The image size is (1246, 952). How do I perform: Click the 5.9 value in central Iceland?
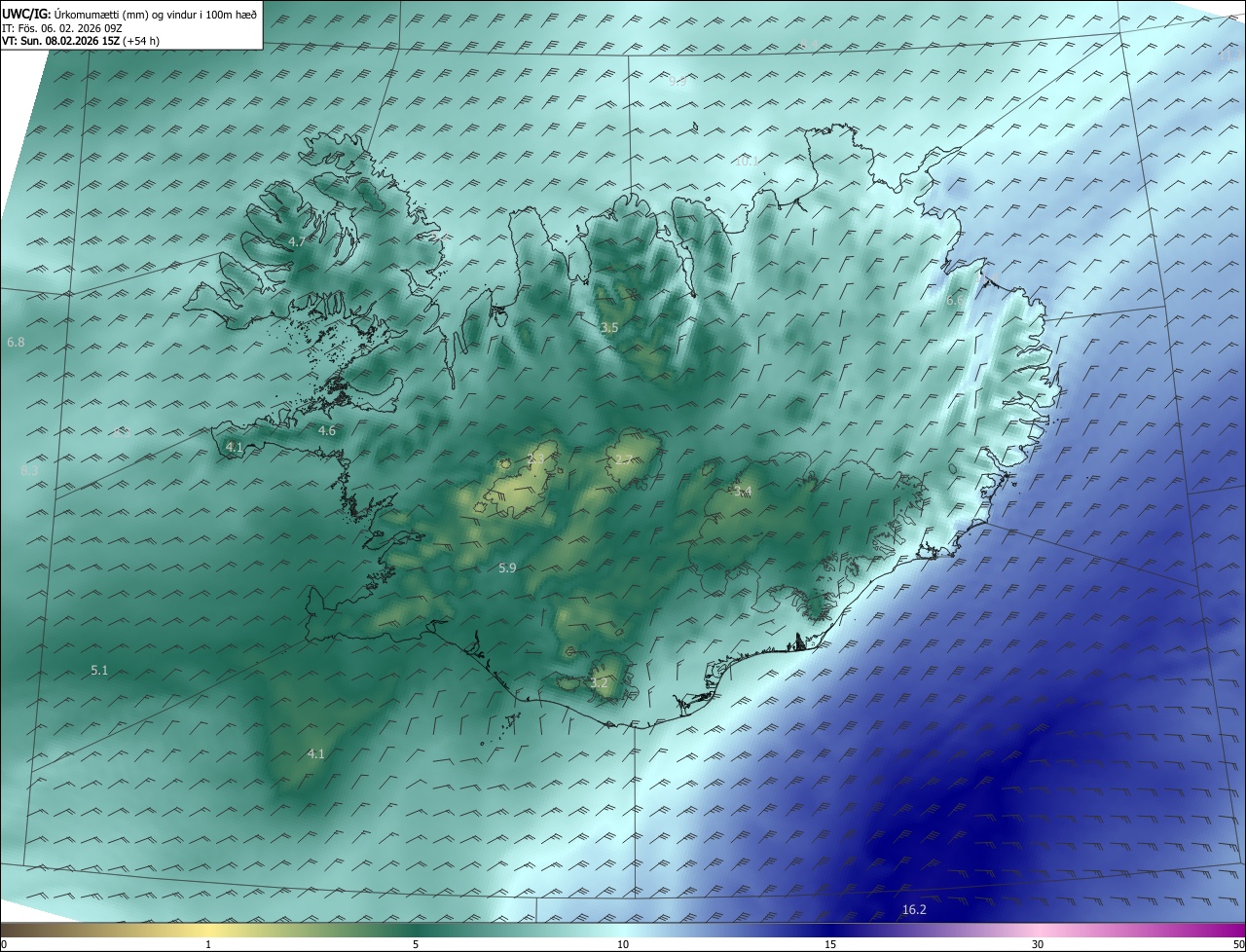[x=507, y=568]
